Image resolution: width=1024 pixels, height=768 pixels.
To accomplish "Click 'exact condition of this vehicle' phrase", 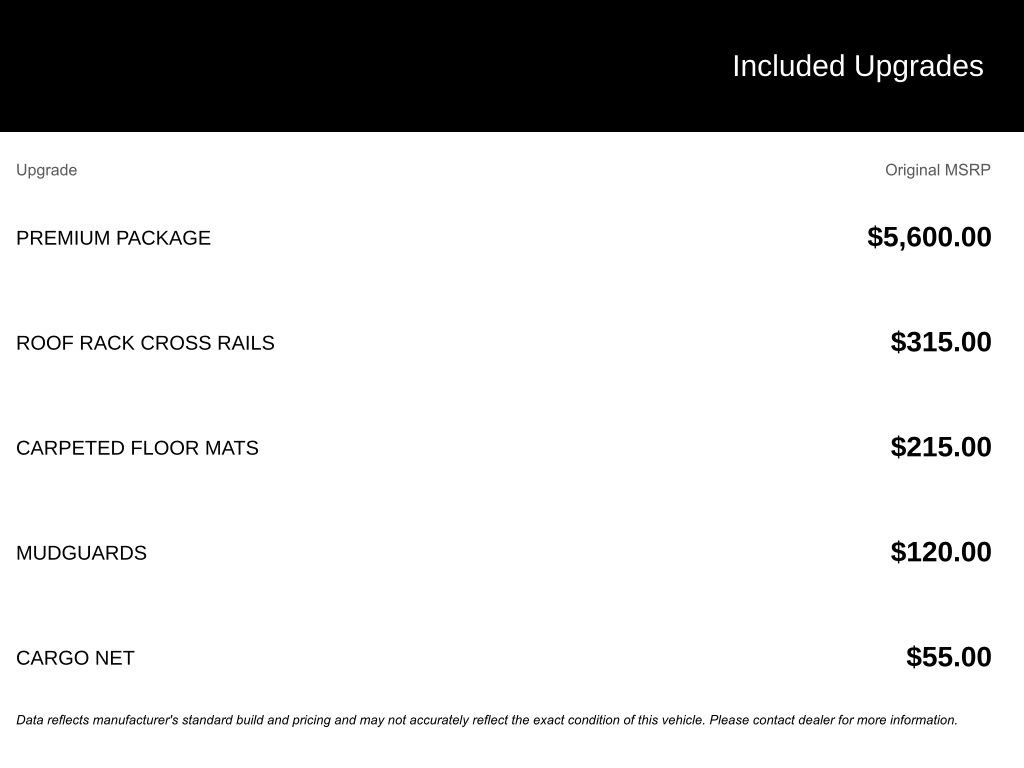I will tap(618, 720).
